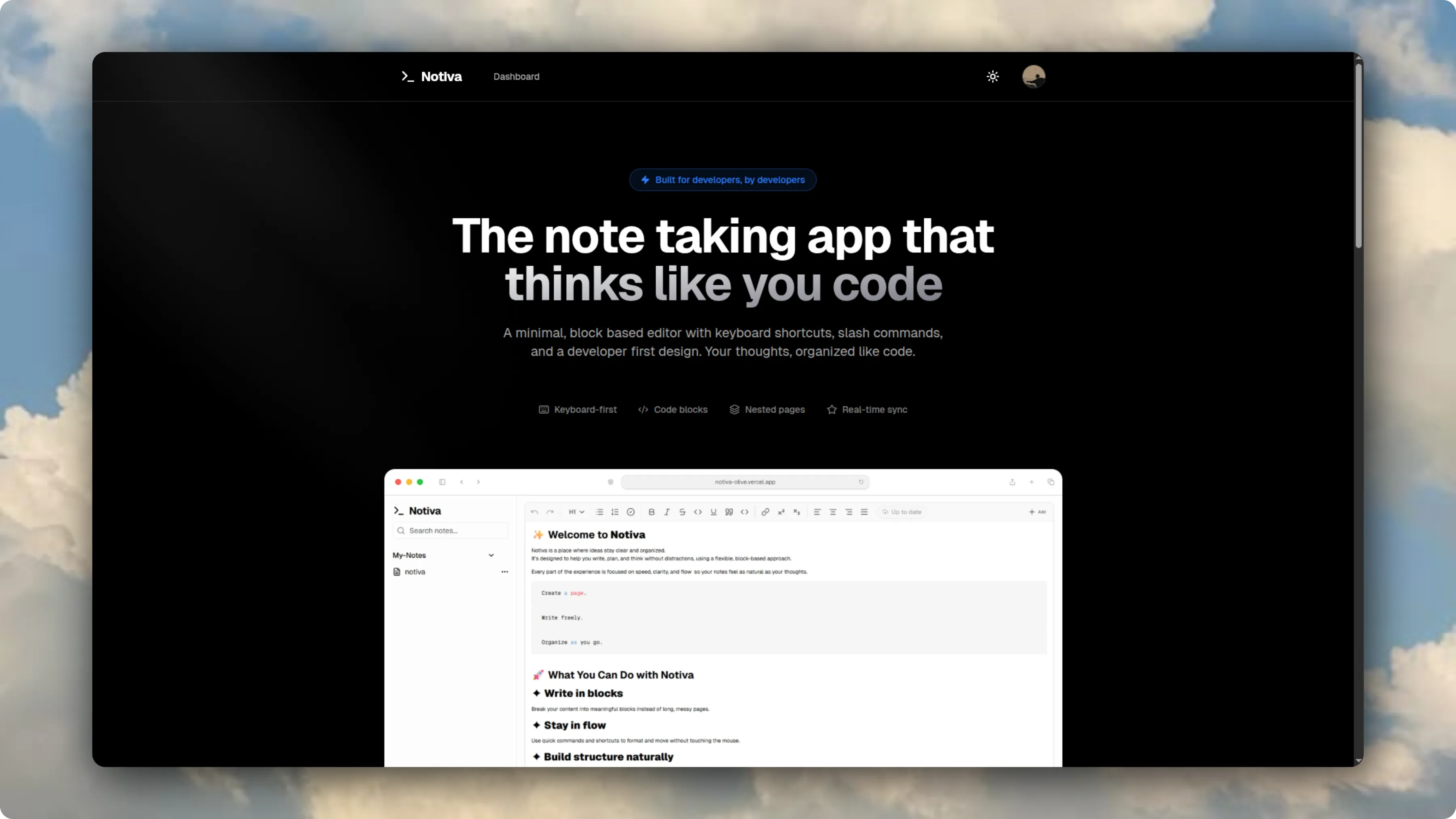This screenshot has width=1456, height=819.
Task: Click the align left icon in the preview toolbar
Action: (817, 512)
